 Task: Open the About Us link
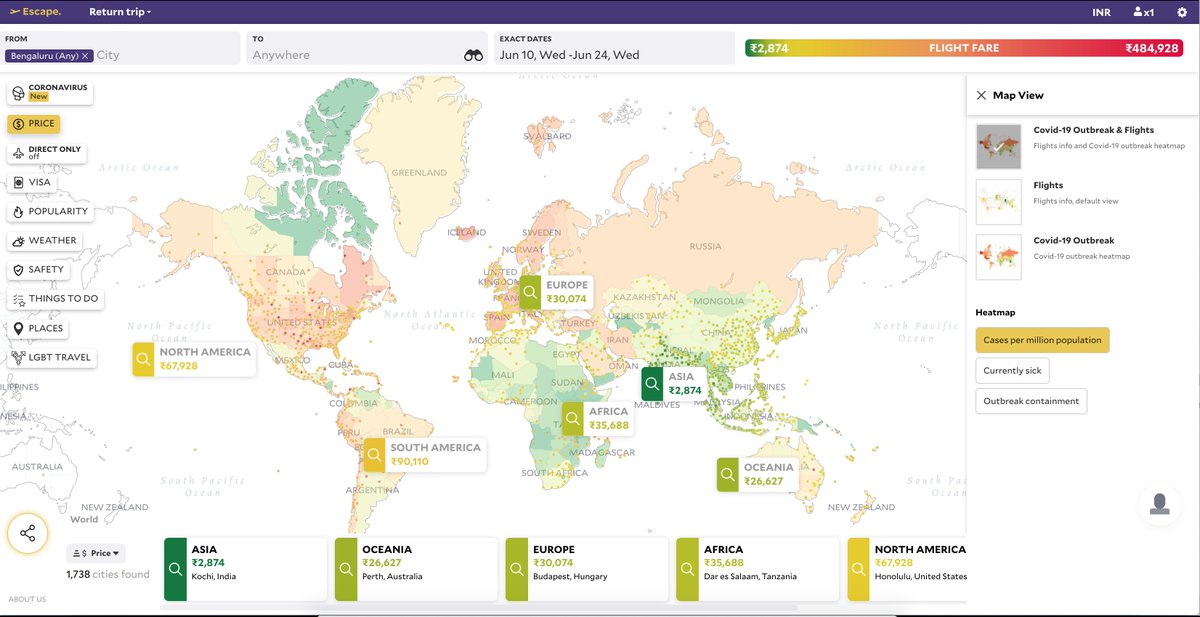click(x=27, y=599)
